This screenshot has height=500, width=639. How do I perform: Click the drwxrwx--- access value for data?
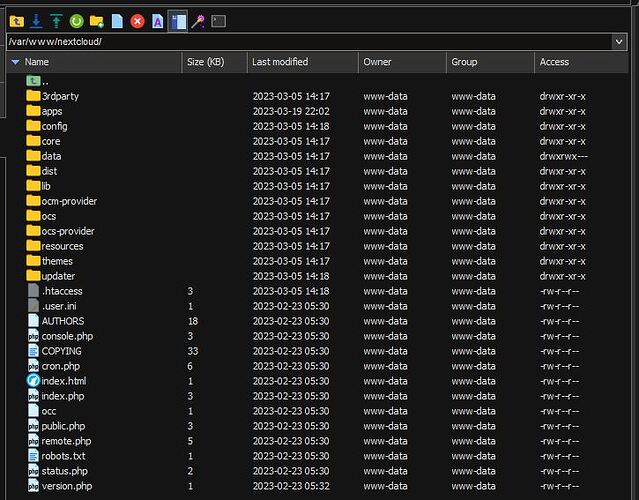click(x=564, y=156)
